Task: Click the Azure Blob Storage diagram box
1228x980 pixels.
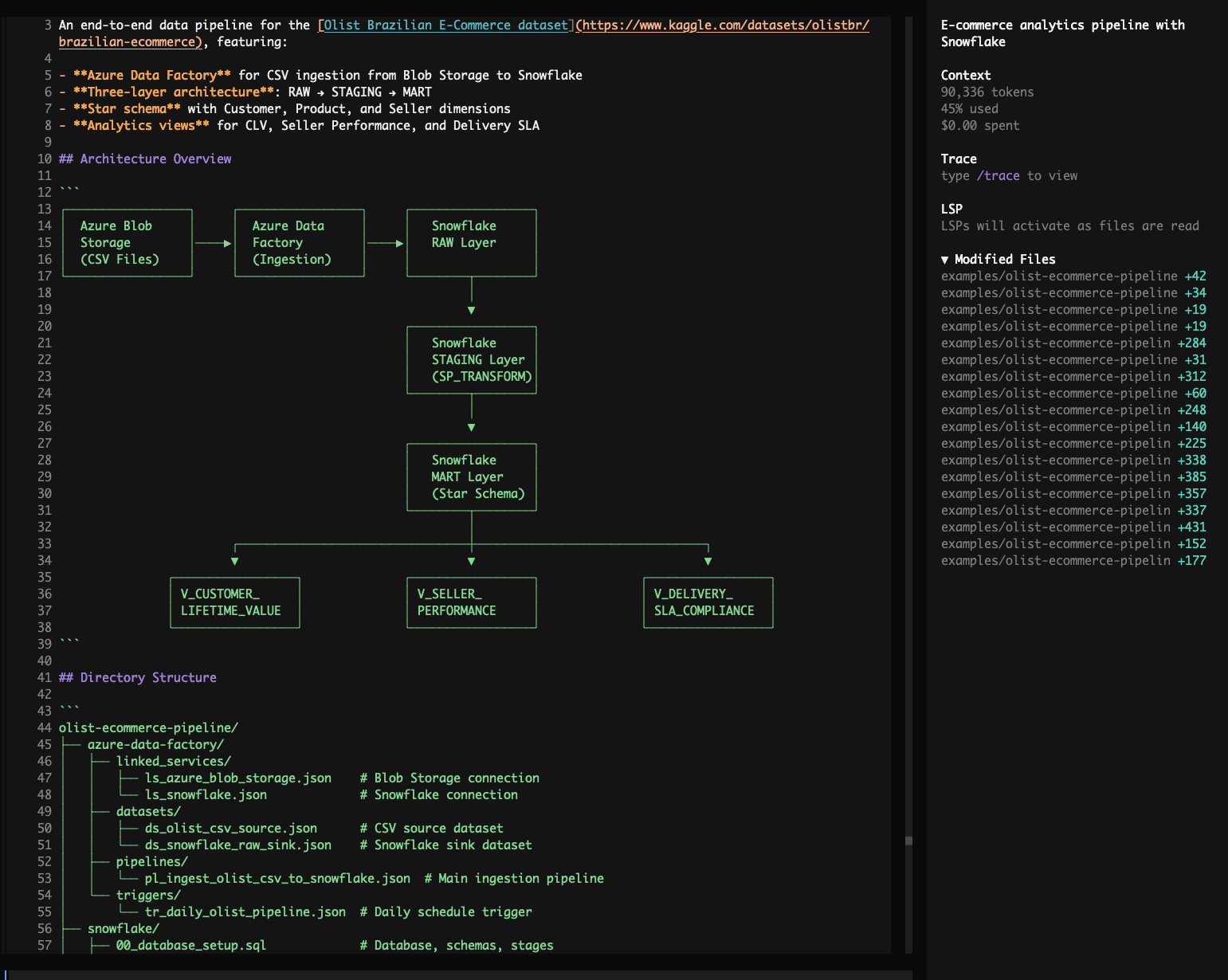Action: 127,242
